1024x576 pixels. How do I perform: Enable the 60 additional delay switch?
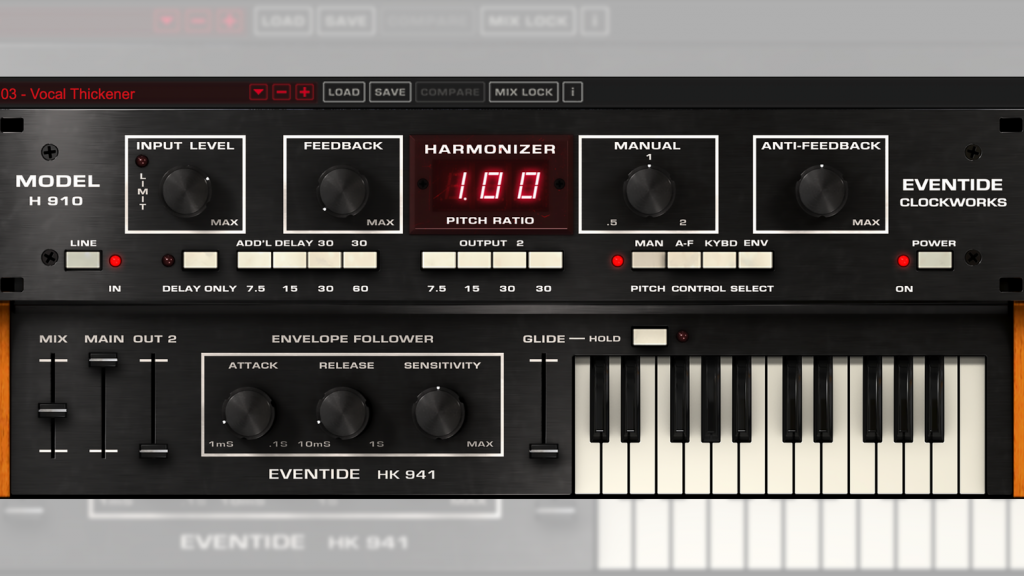coord(360,260)
